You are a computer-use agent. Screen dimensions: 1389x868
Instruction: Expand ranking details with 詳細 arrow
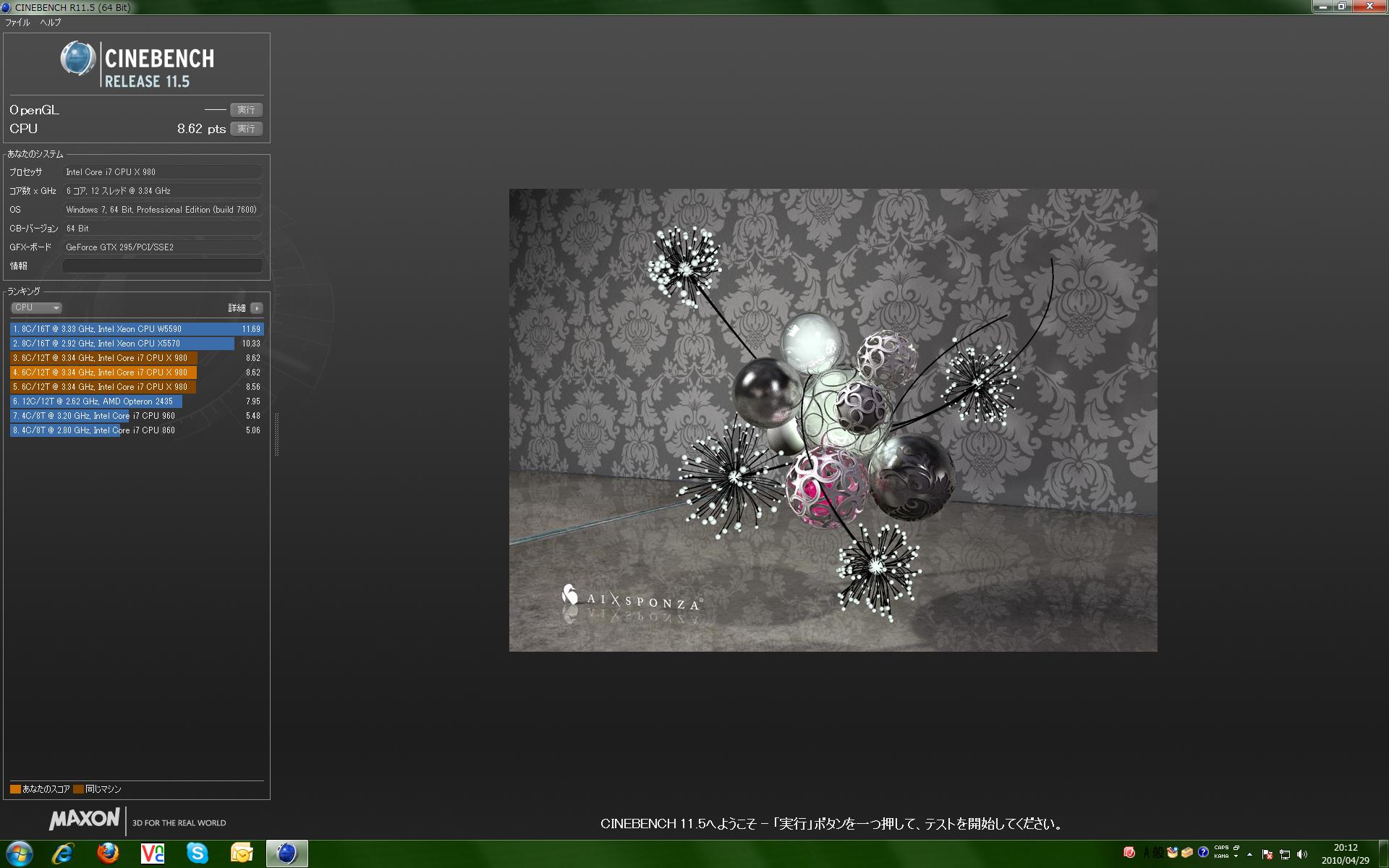(256, 308)
